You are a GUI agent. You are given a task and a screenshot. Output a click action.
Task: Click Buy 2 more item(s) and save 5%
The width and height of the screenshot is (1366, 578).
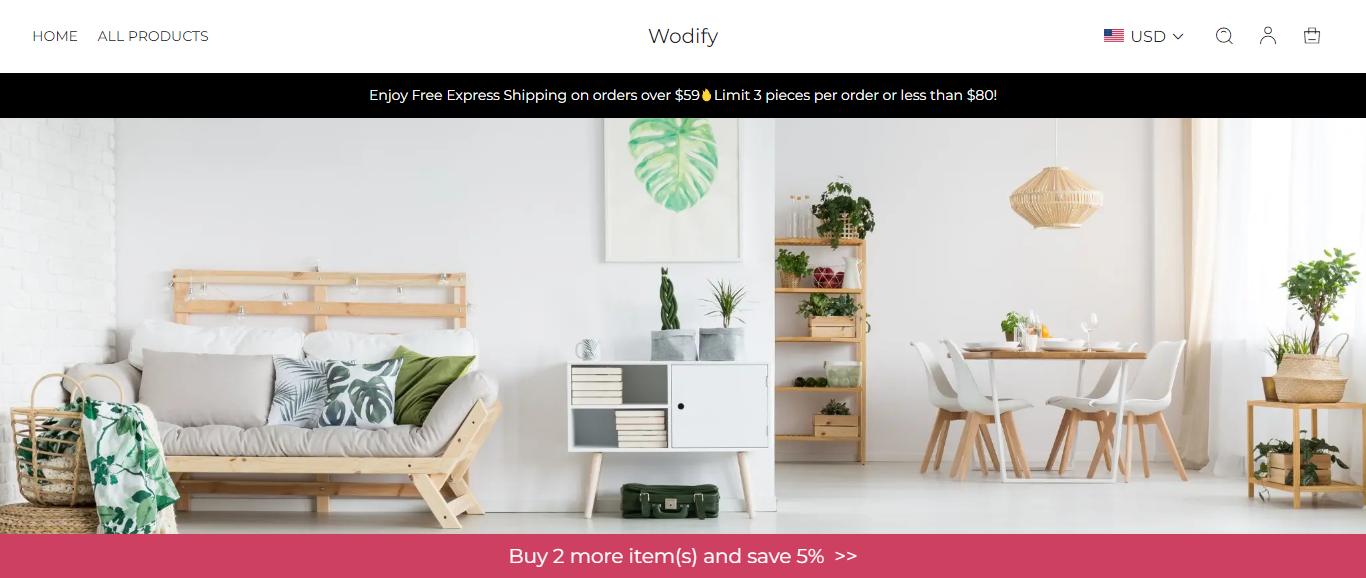(x=666, y=556)
